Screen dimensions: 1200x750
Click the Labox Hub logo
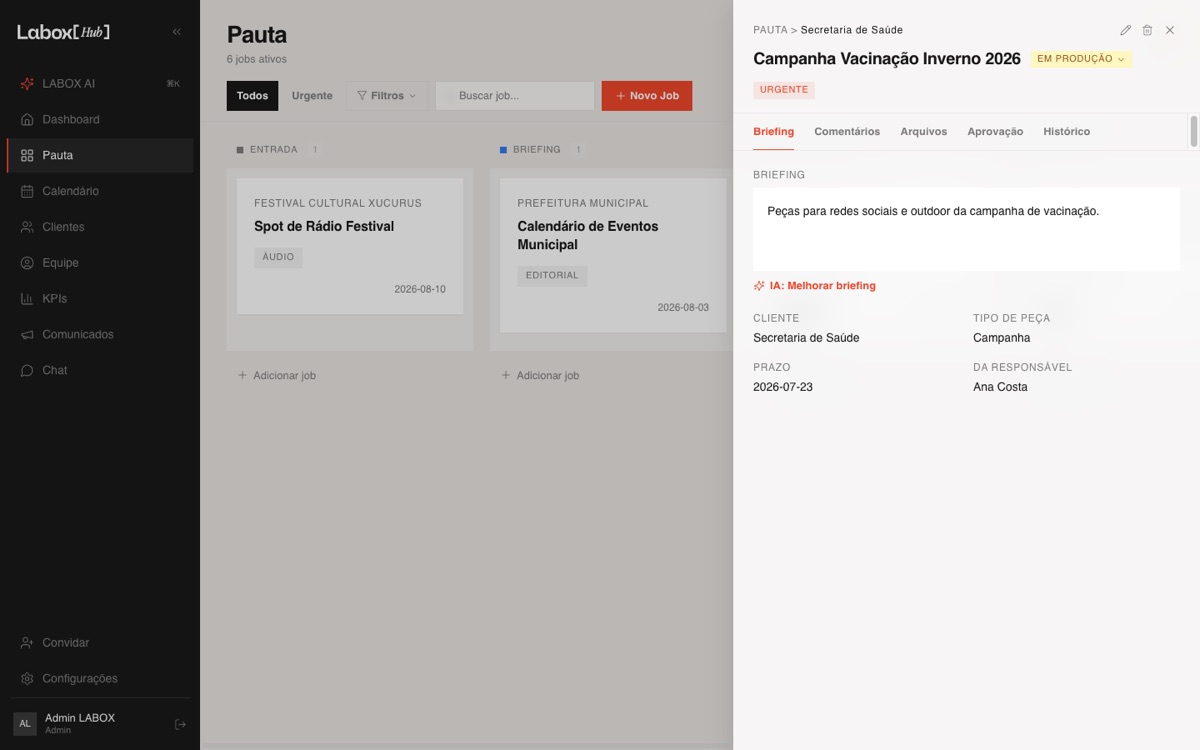(64, 32)
